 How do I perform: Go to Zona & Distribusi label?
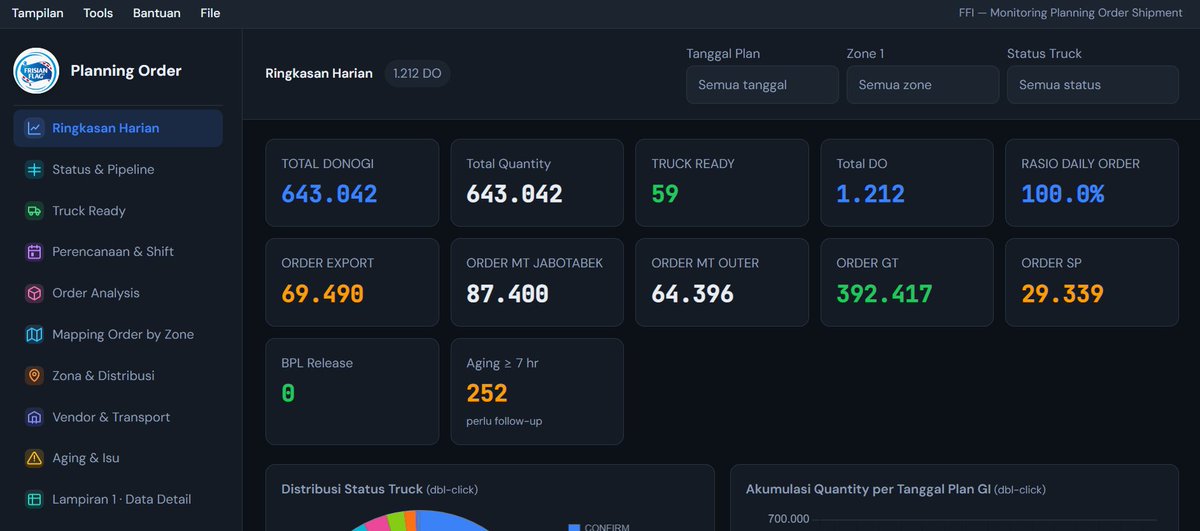[103, 376]
